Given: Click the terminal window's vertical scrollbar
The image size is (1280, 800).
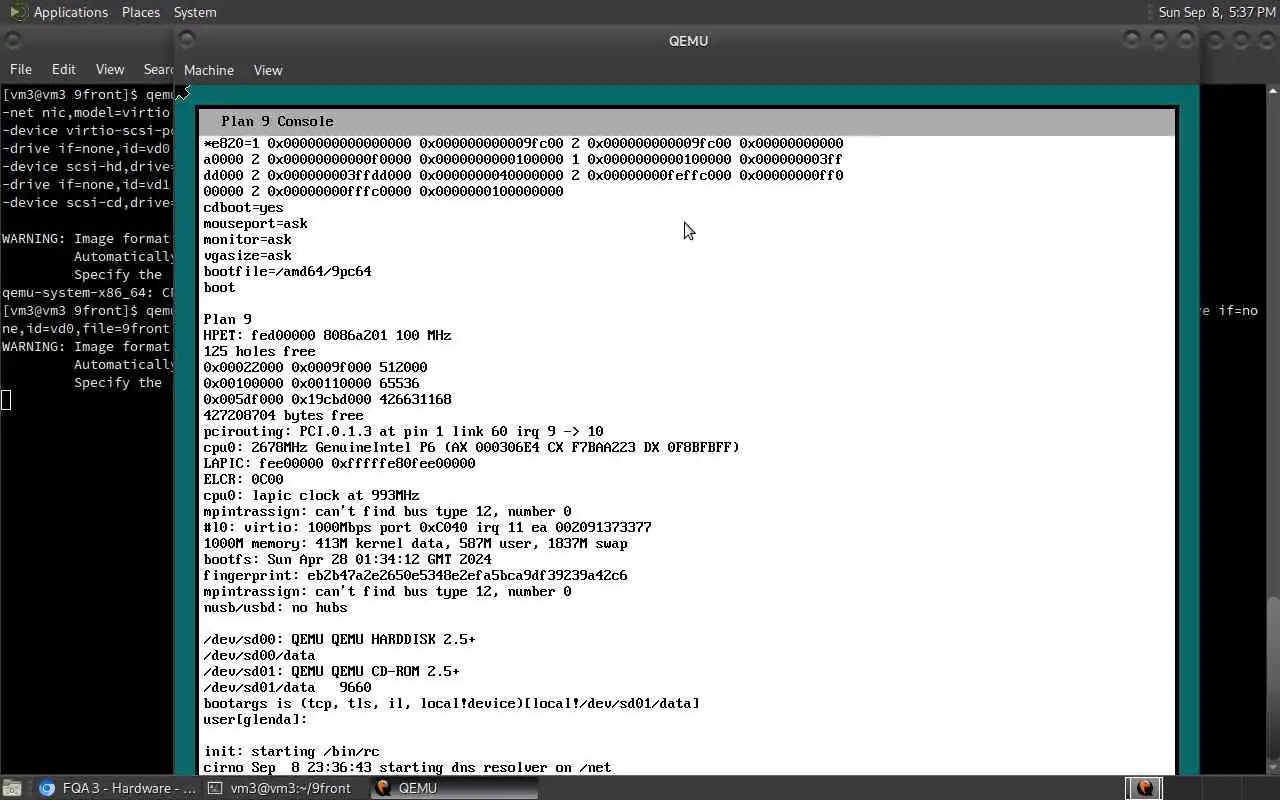Looking at the screenshot, I should (x=1273, y=430).
